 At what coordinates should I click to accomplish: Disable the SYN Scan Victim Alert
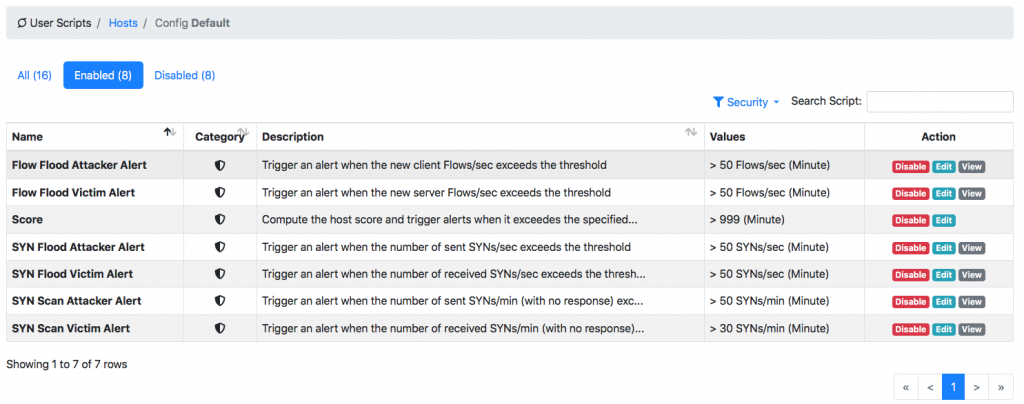(x=910, y=329)
